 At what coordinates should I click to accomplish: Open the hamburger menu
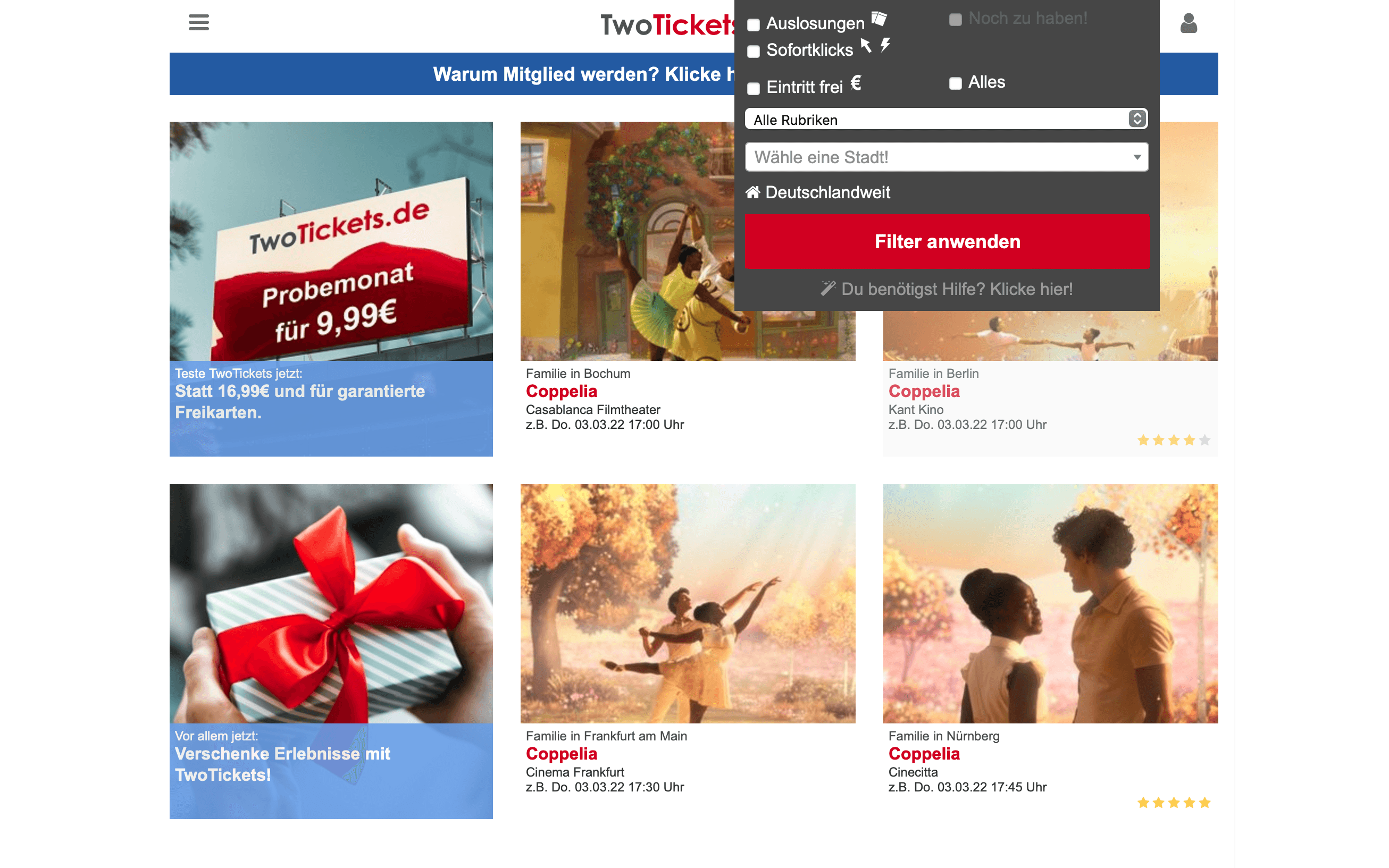[x=199, y=22]
